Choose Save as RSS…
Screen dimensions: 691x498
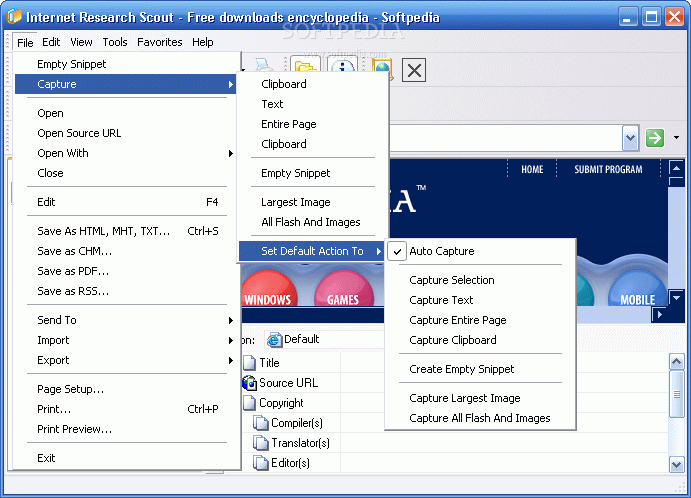click(x=126, y=291)
